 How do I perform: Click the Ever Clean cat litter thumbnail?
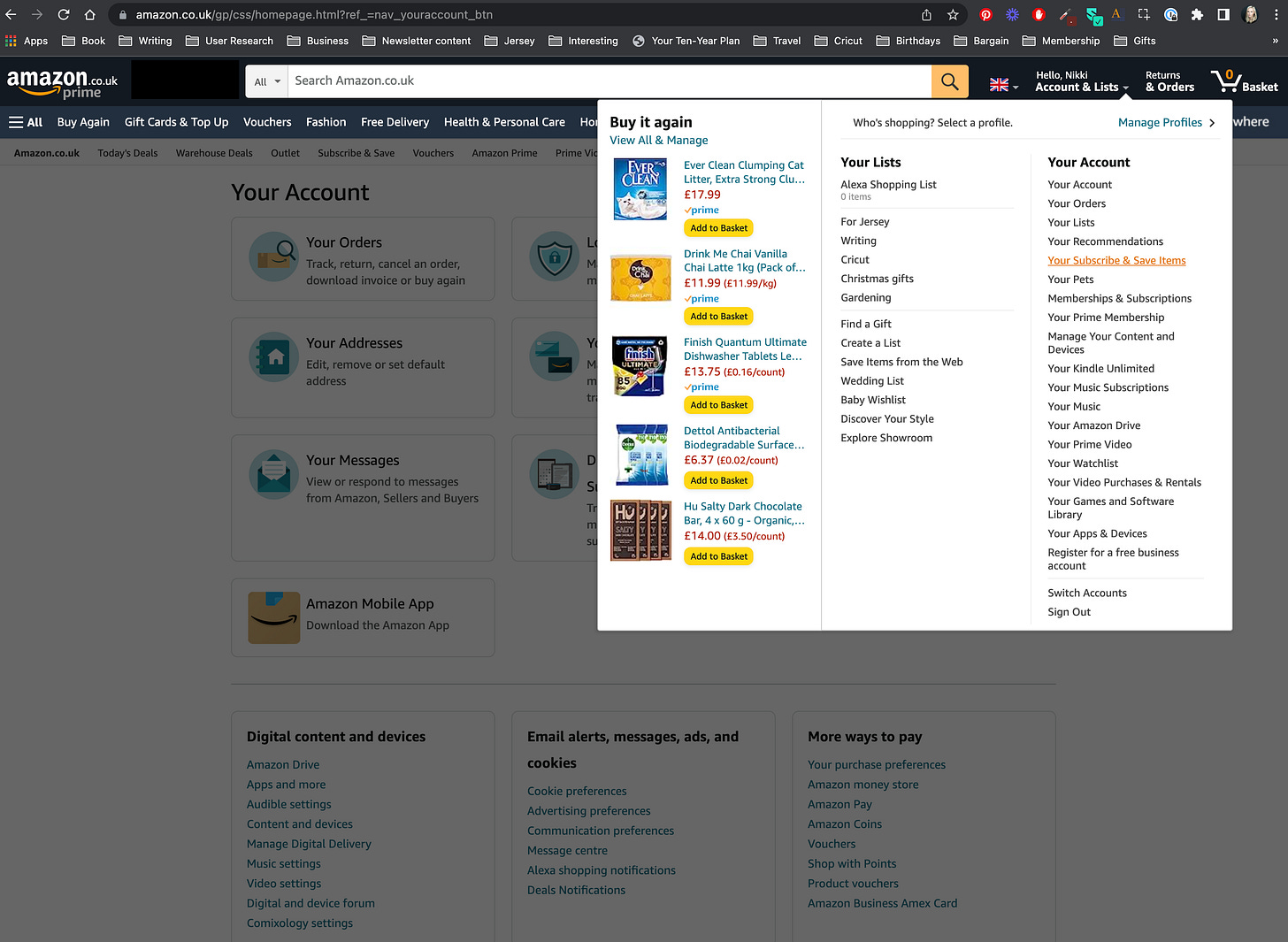640,189
